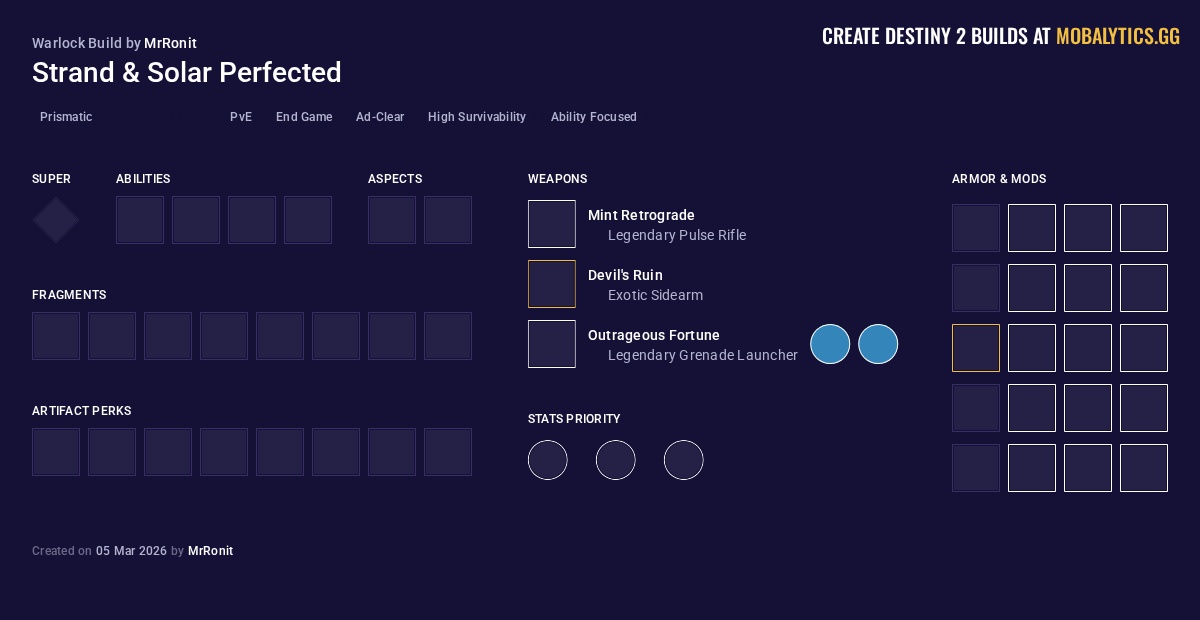Open the last slot under Abilities

(x=308, y=220)
